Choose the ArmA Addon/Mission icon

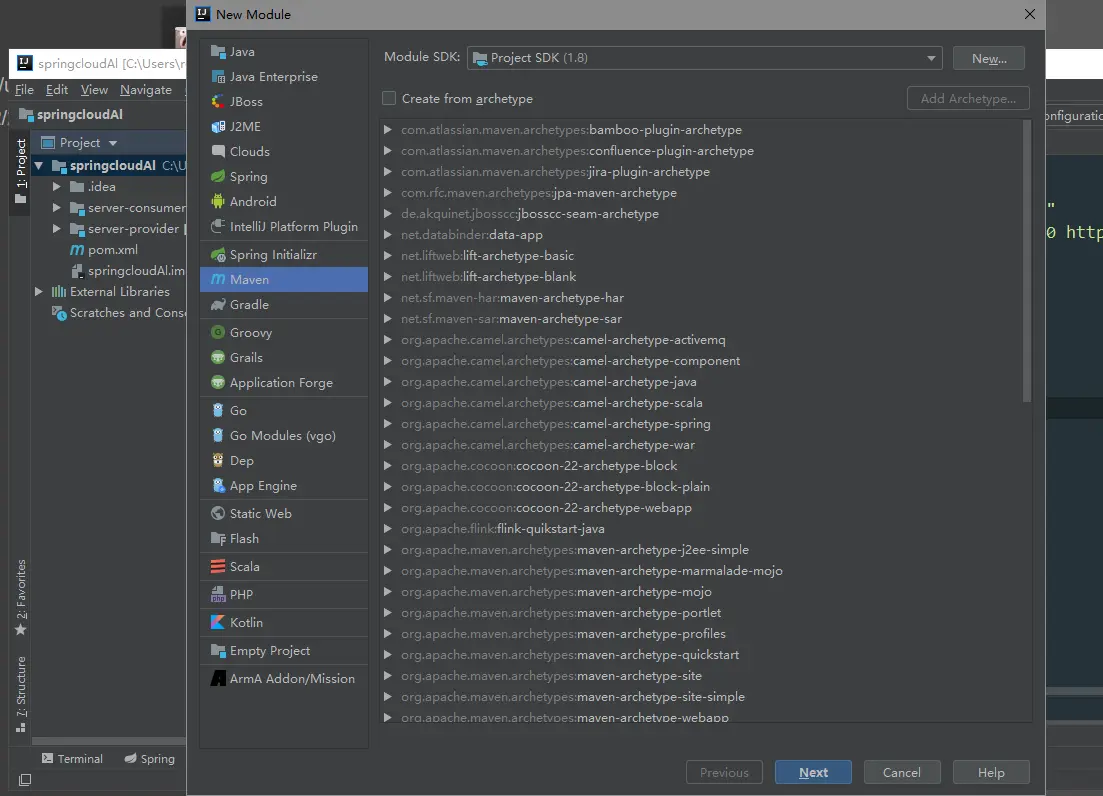coord(218,679)
